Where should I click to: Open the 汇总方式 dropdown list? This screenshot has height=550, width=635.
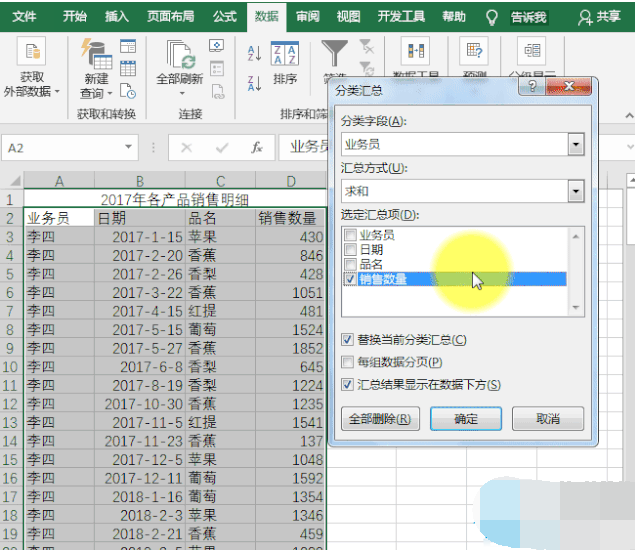(x=575, y=191)
